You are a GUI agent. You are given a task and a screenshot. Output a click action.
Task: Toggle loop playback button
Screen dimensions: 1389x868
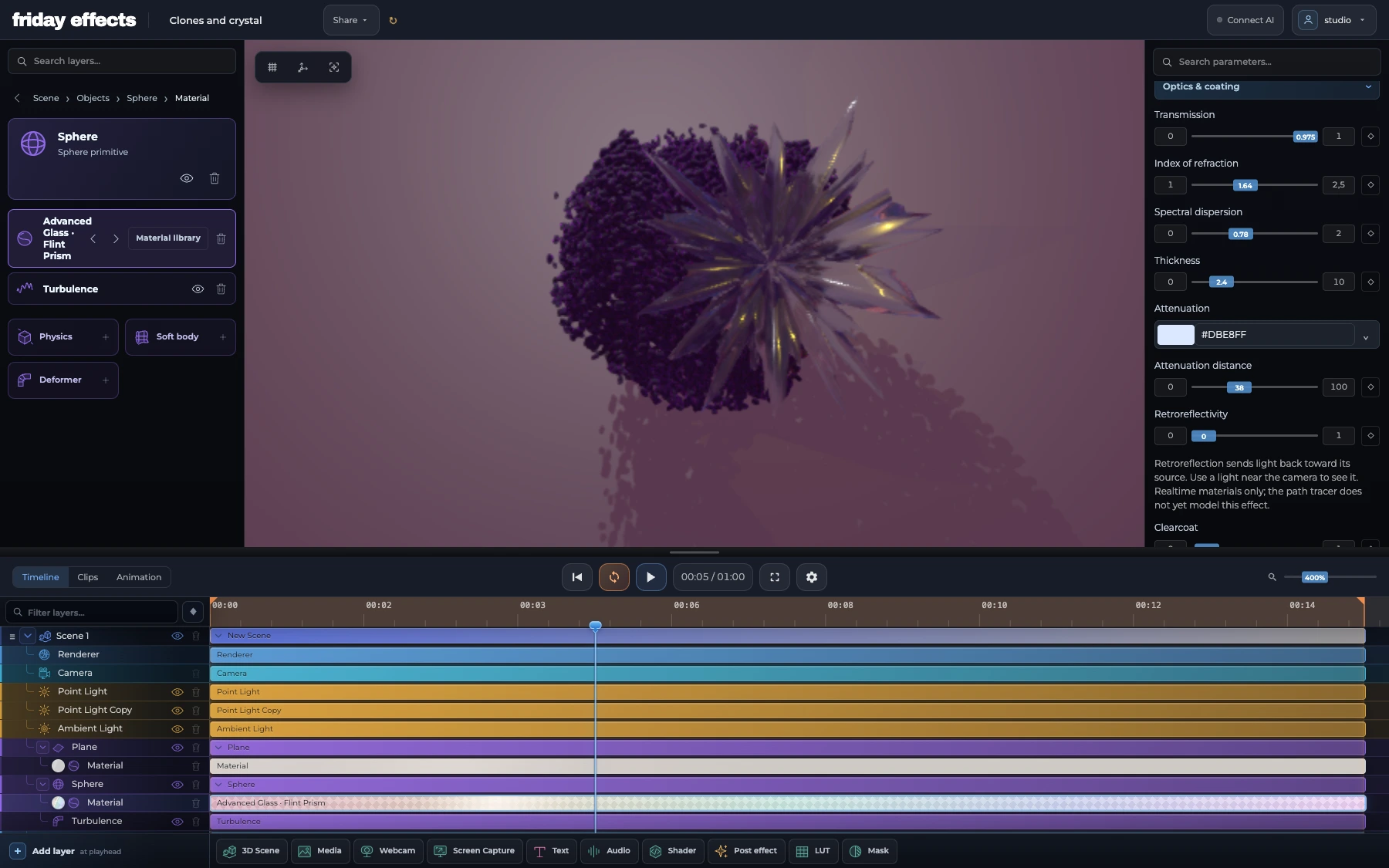(x=614, y=577)
